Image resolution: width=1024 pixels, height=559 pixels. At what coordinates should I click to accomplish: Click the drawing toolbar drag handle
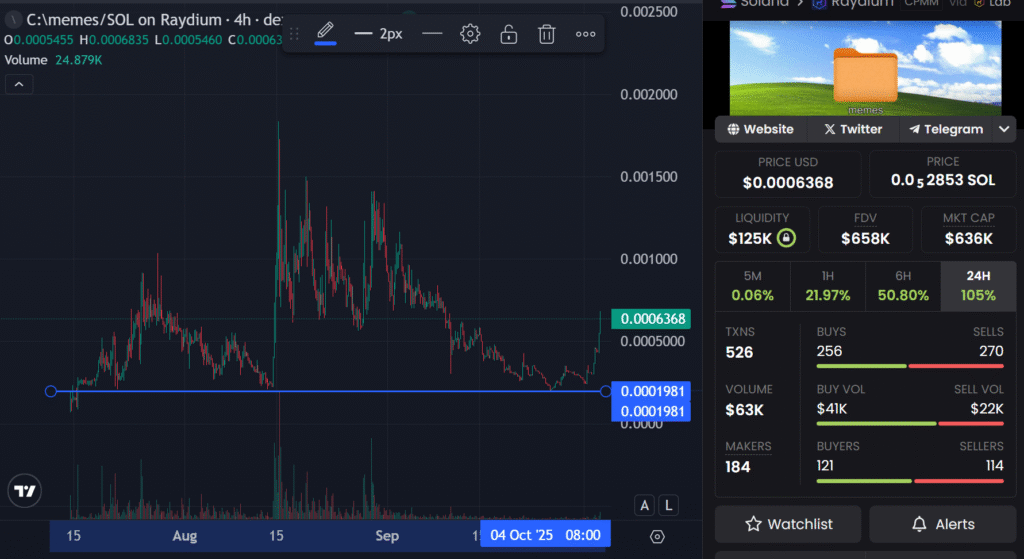294,34
